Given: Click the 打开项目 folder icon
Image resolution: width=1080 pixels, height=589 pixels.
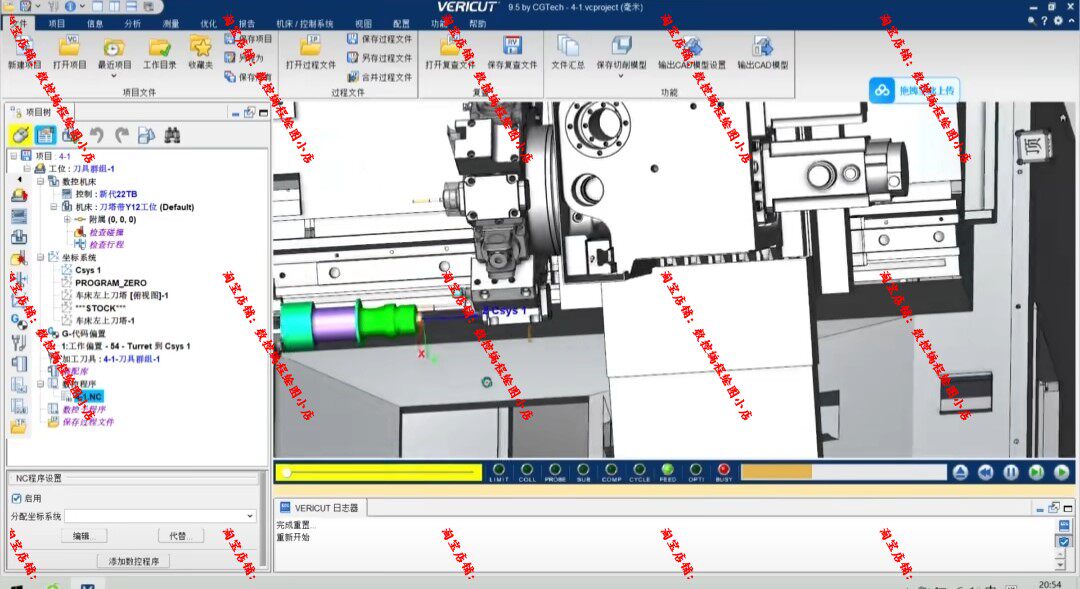Looking at the screenshot, I should (x=70, y=48).
